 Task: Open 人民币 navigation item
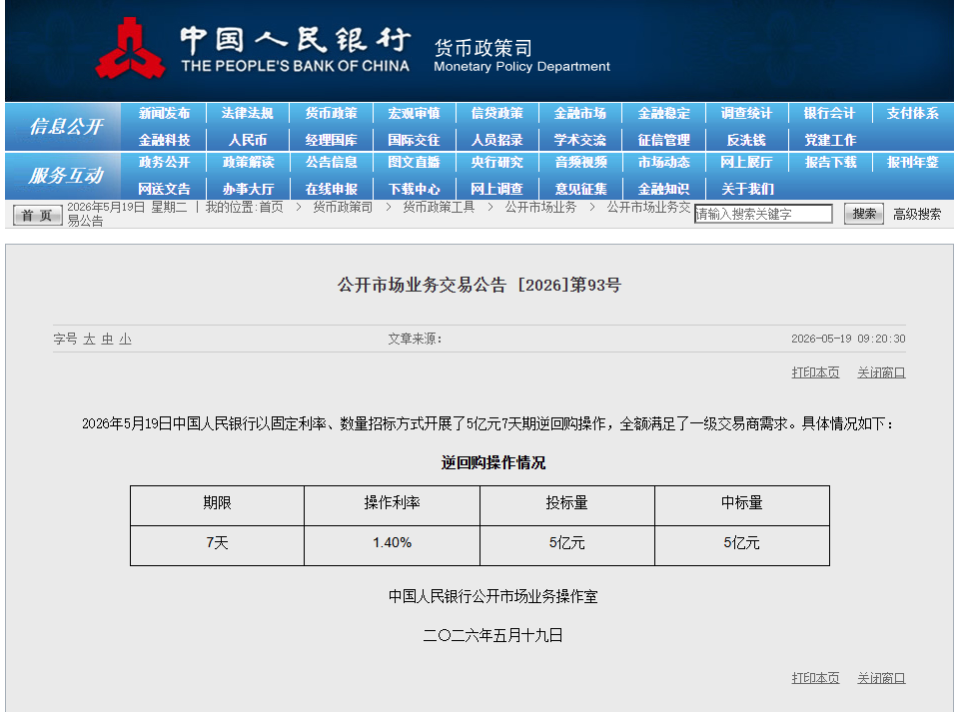(247, 140)
